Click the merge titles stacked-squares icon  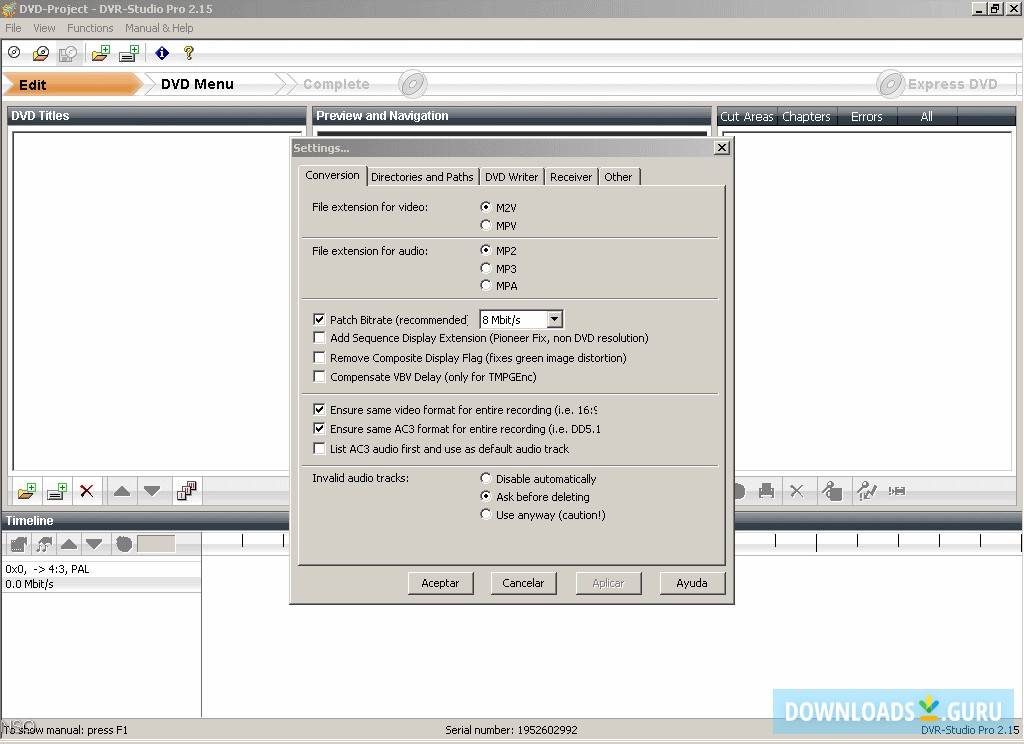tap(186, 491)
